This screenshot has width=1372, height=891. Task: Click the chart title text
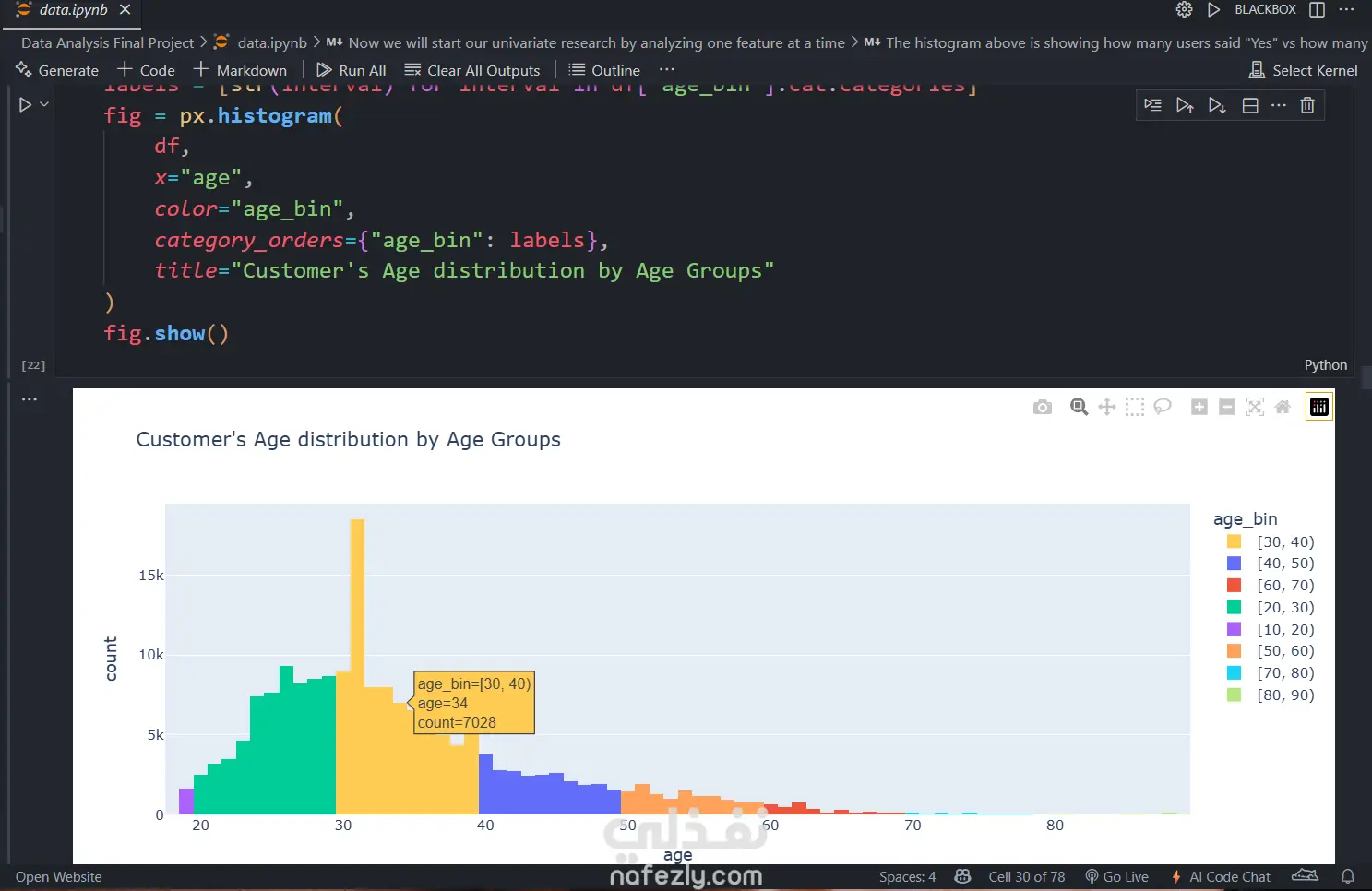(349, 440)
